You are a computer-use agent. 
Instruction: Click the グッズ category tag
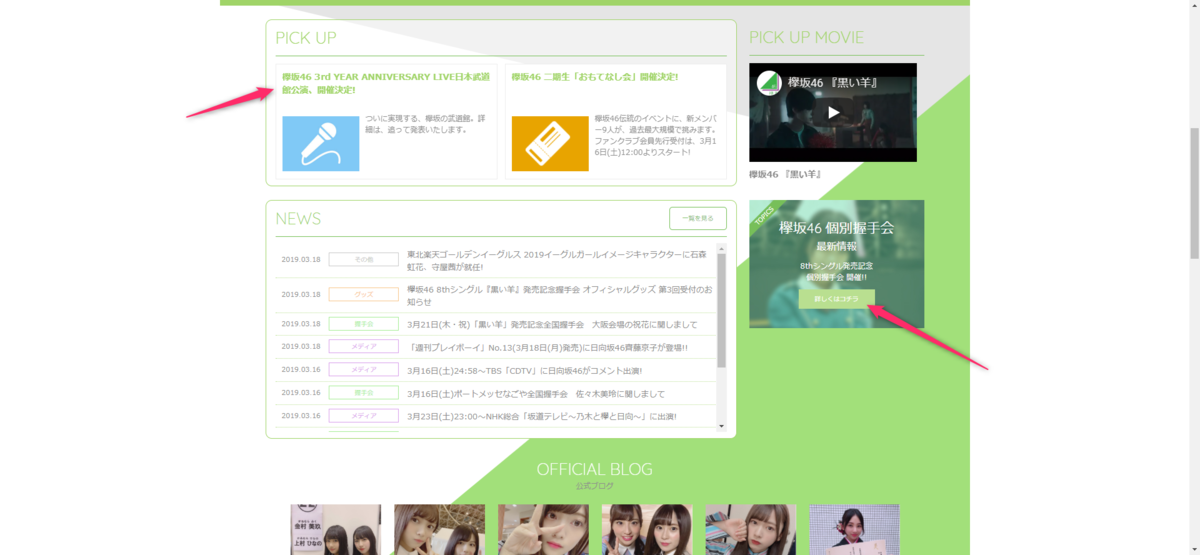363,294
